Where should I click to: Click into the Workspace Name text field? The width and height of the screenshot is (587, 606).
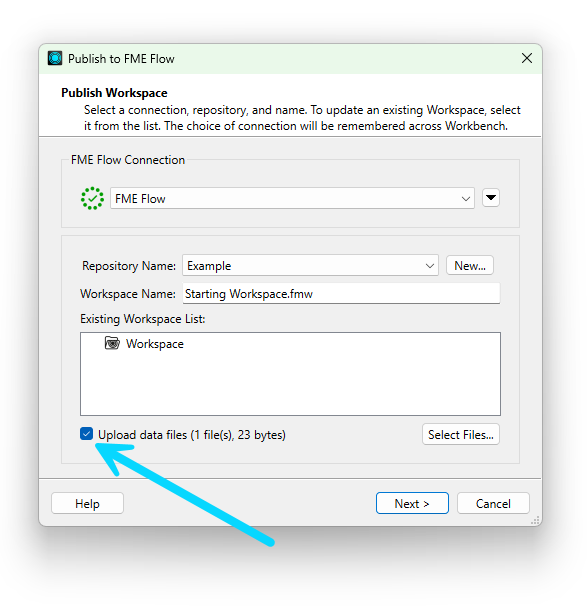coord(341,293)
